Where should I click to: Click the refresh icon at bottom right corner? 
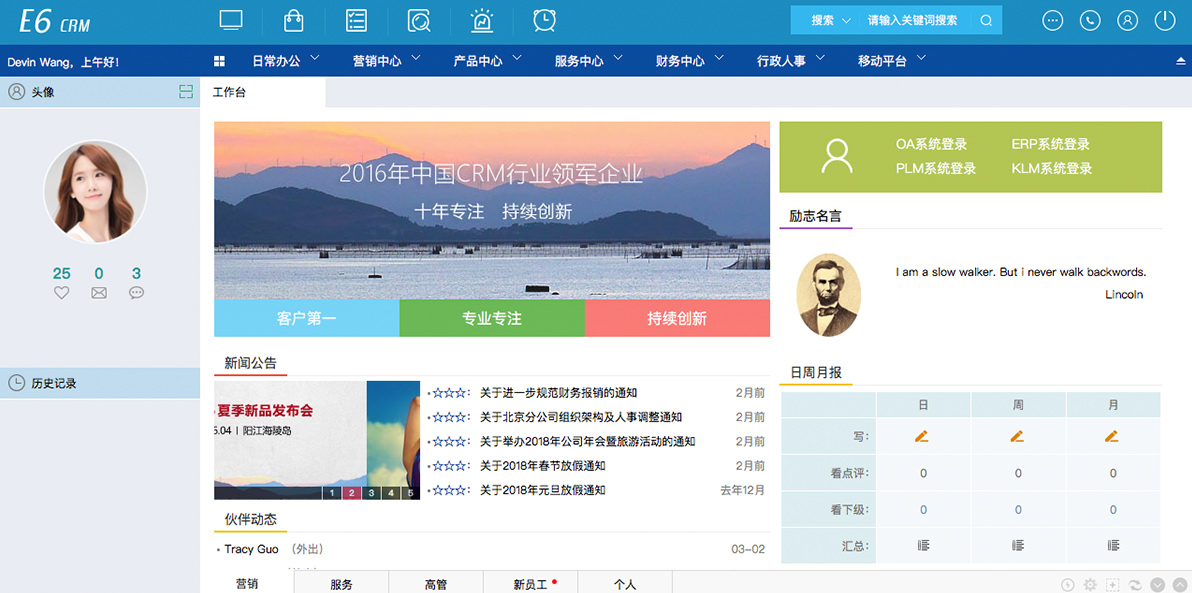(1135, 585)
